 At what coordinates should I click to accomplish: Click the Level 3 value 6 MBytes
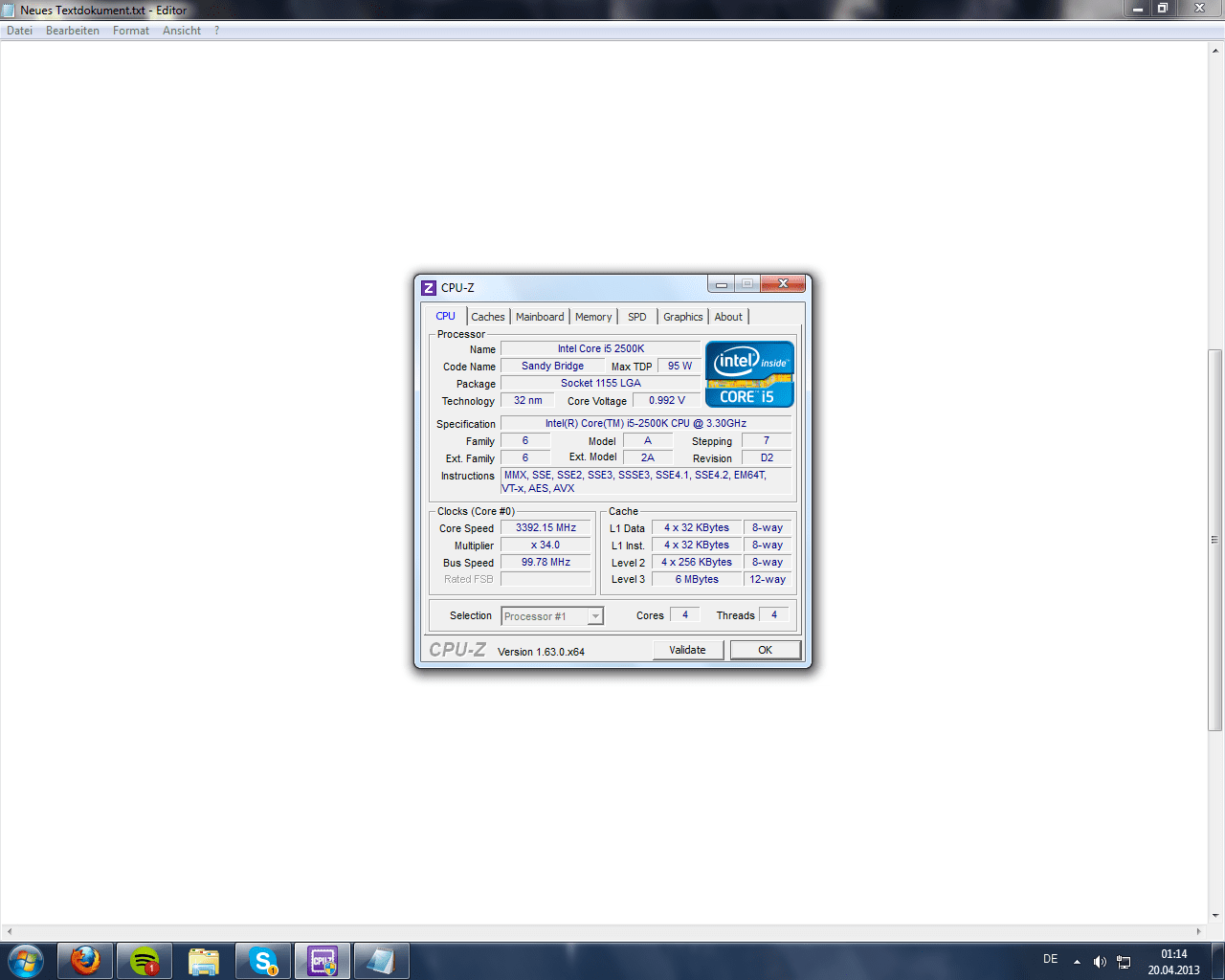coord(697,579)
